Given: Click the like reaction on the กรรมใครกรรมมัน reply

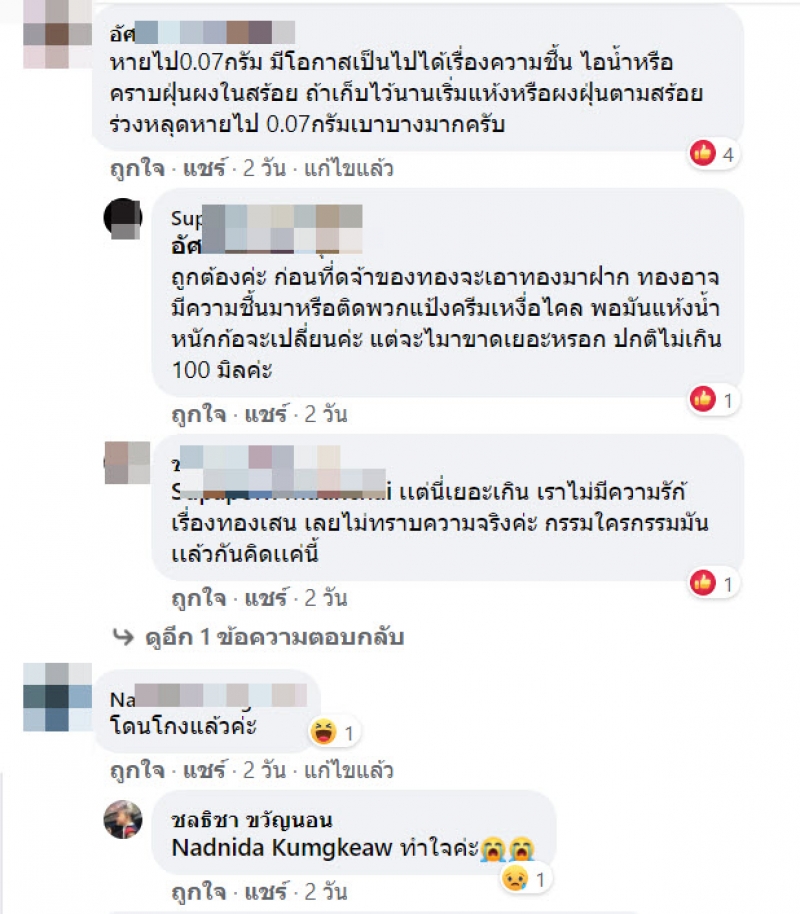Looking at the screenshot, I should [x=703, y=583].
